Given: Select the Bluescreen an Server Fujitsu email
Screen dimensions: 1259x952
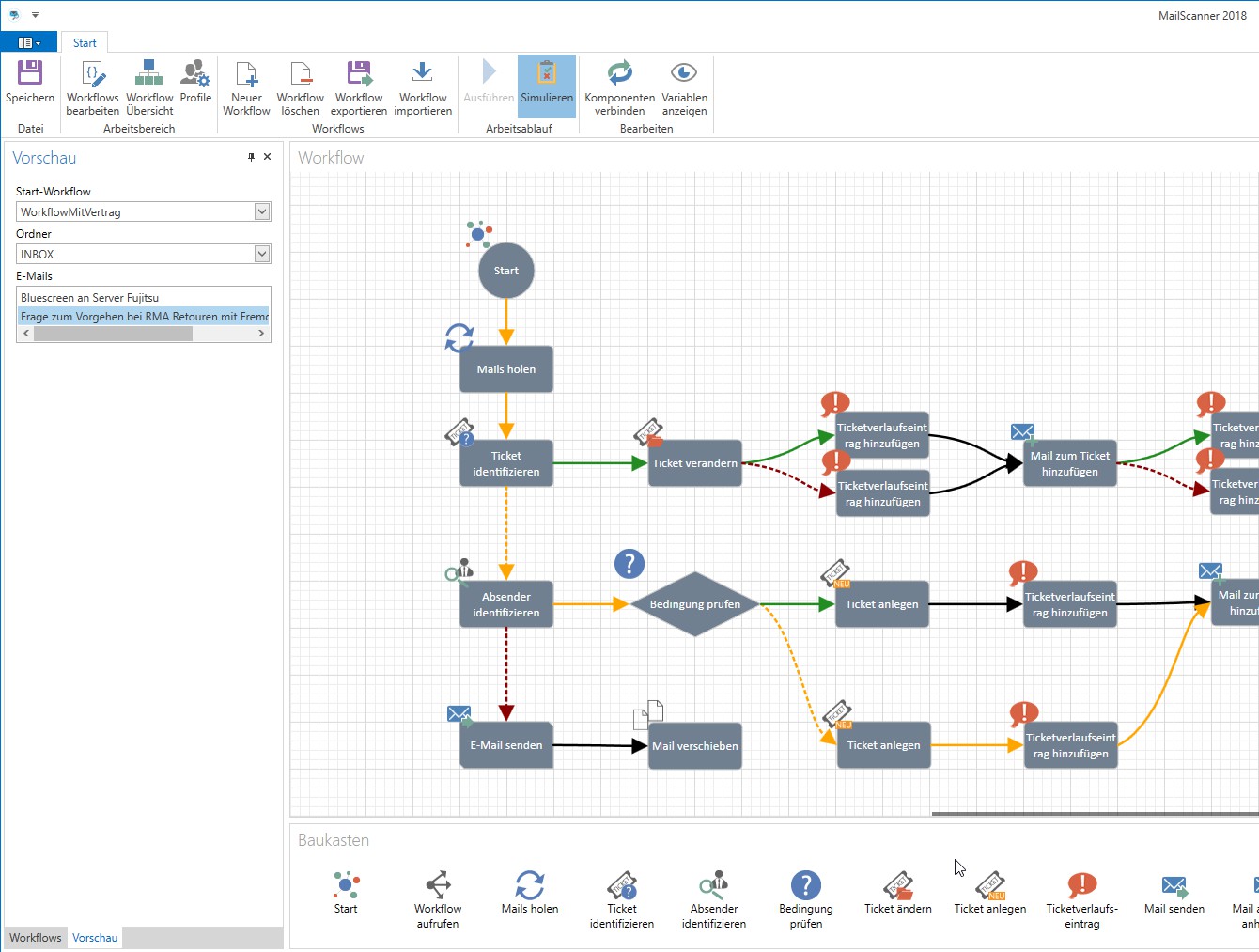Looking at the screenshot, I should coord(90,297).
